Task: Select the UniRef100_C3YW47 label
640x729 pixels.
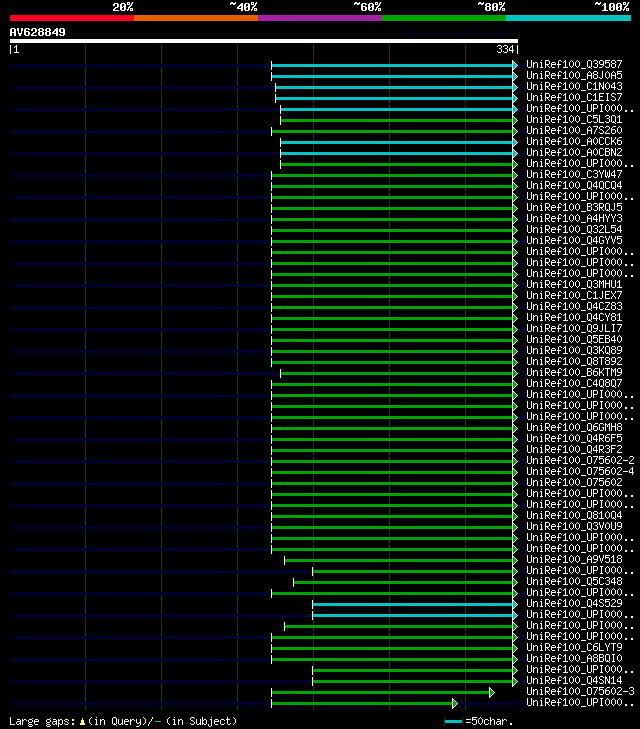Action: tap(574, 174)
